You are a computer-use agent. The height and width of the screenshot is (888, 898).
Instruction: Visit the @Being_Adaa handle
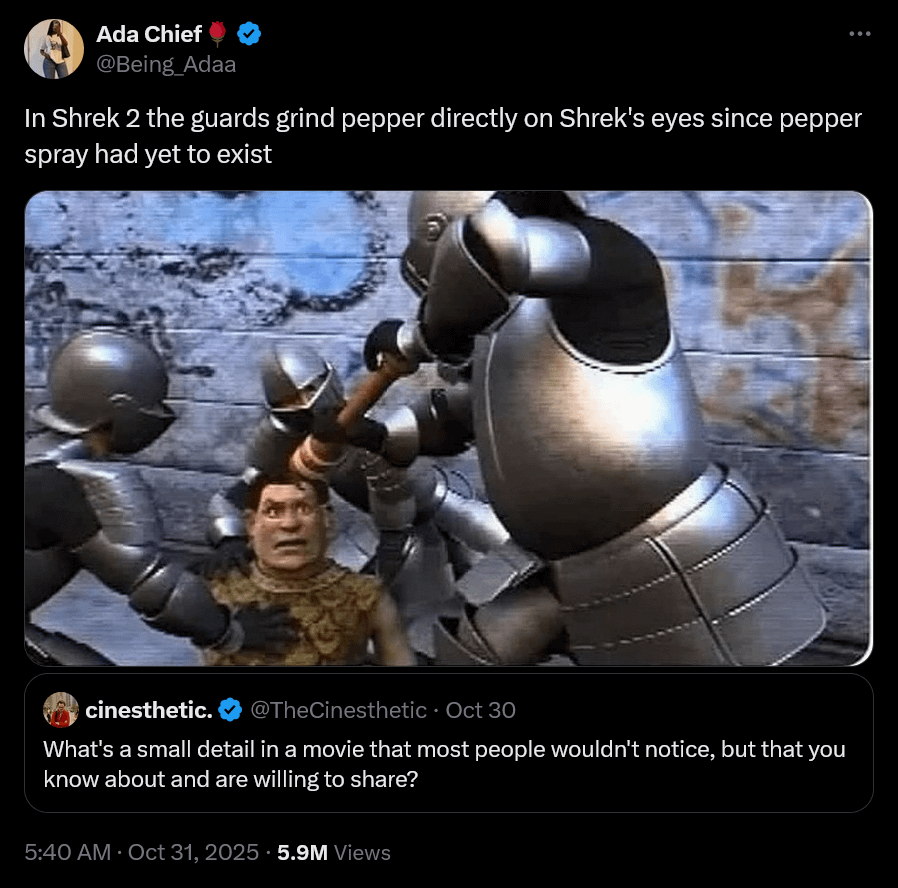166,64
